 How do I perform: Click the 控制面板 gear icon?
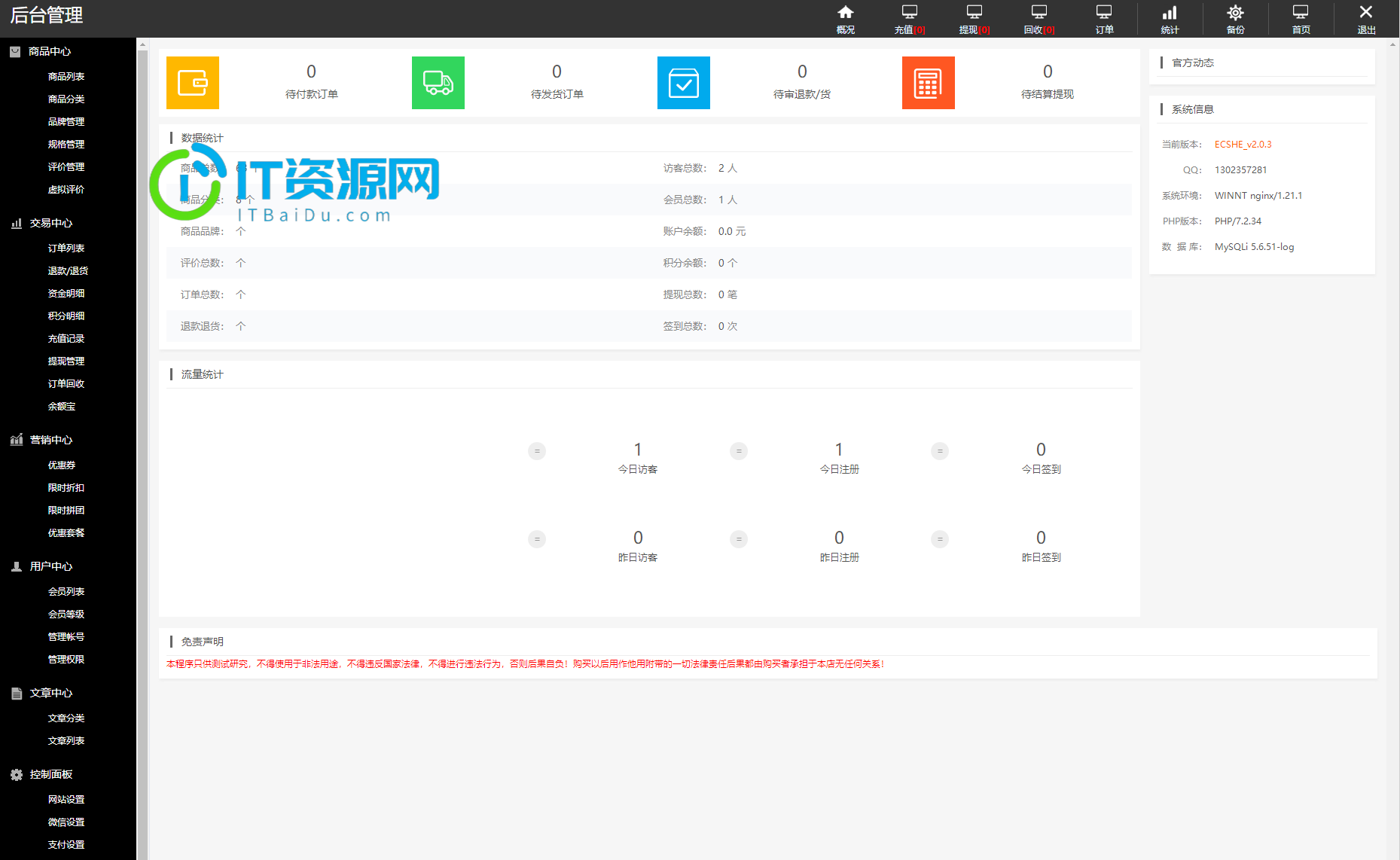[17, 774]
